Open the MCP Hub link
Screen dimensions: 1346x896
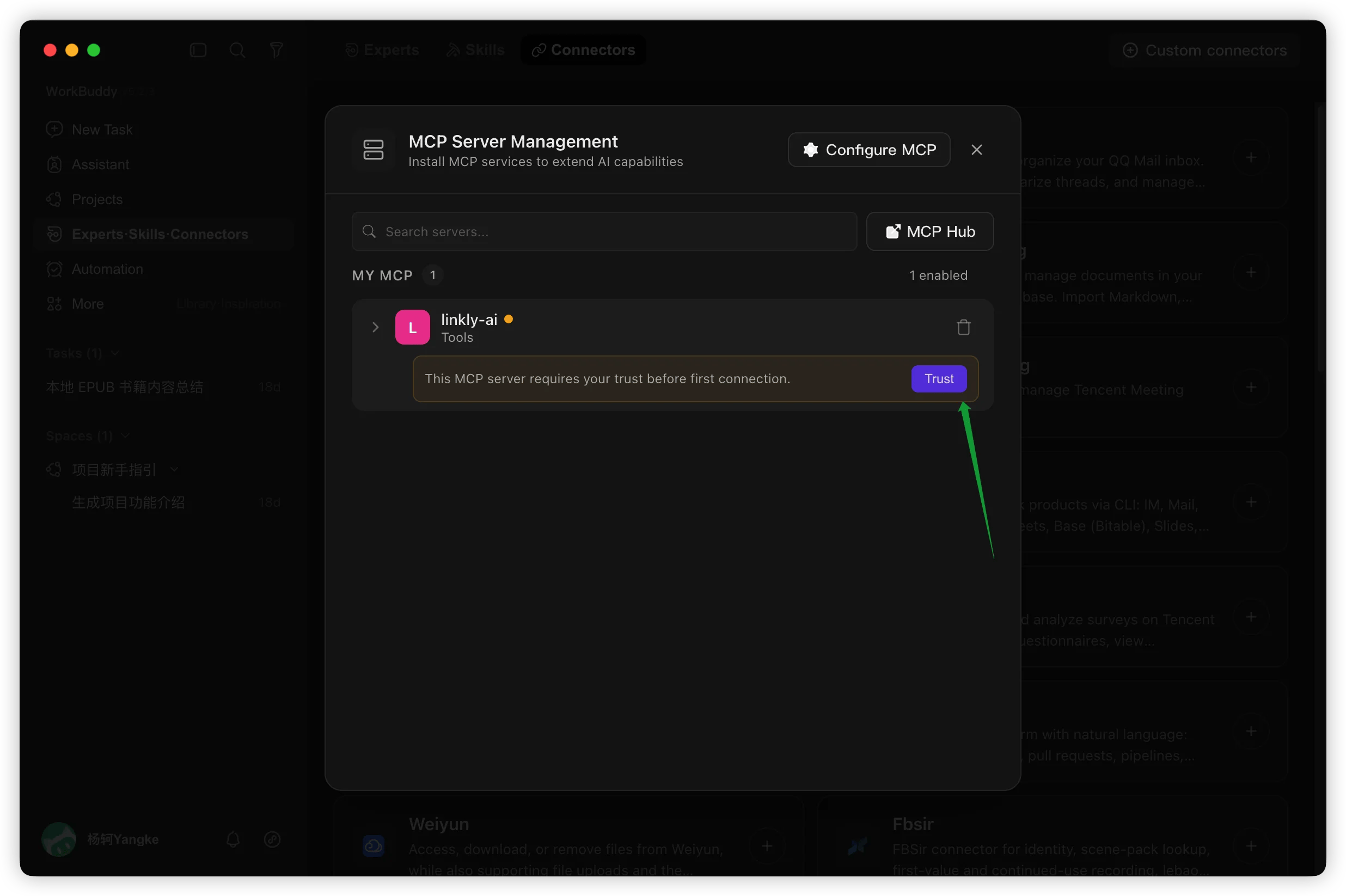(930, 231)
